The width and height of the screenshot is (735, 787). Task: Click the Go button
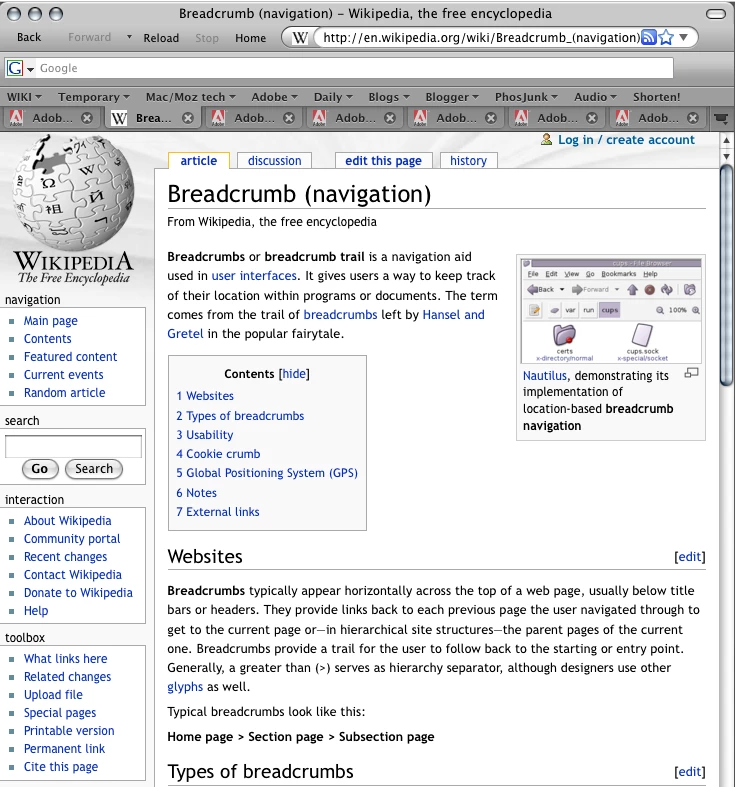(x=40, y=469)
